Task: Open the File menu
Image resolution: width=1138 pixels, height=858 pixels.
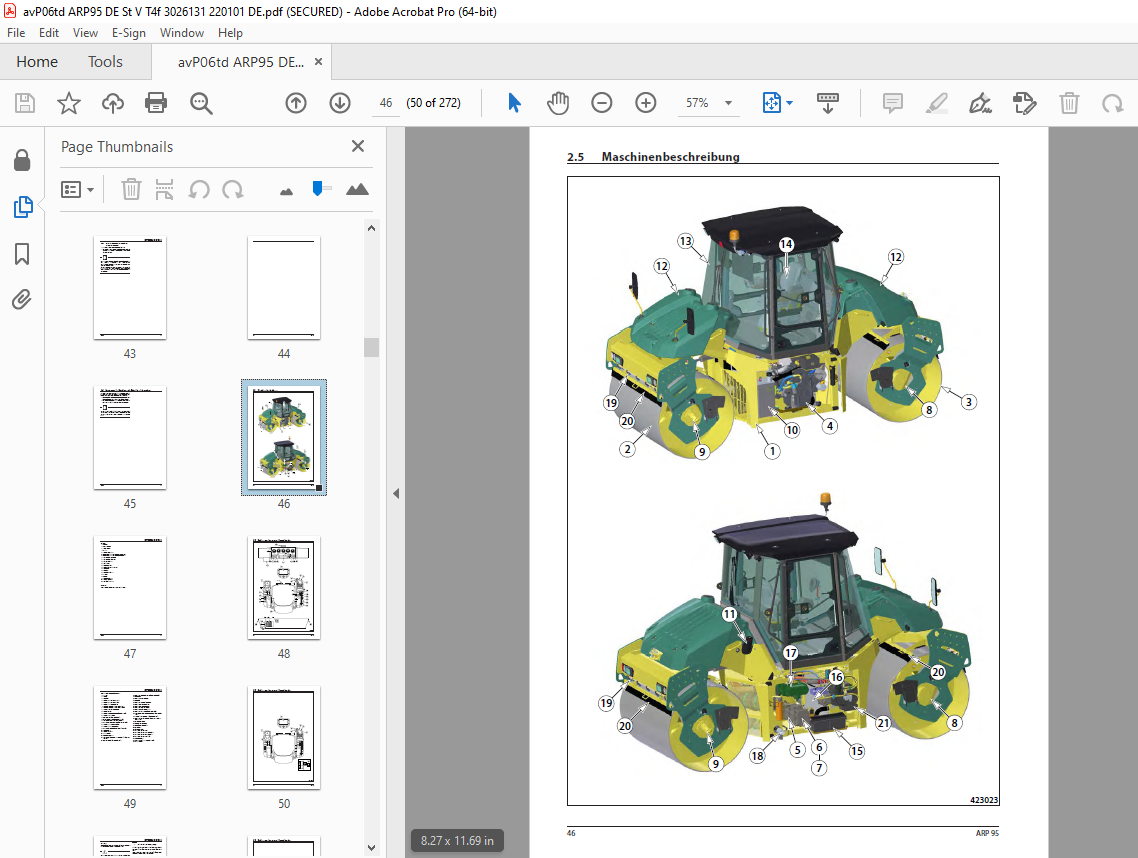Action: (16, 33)
